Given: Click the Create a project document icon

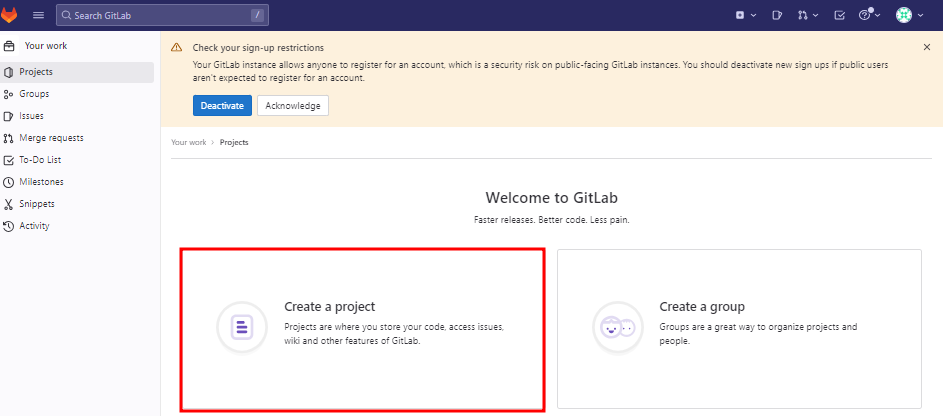Looking at the screenshot, I should coord(242,328).
